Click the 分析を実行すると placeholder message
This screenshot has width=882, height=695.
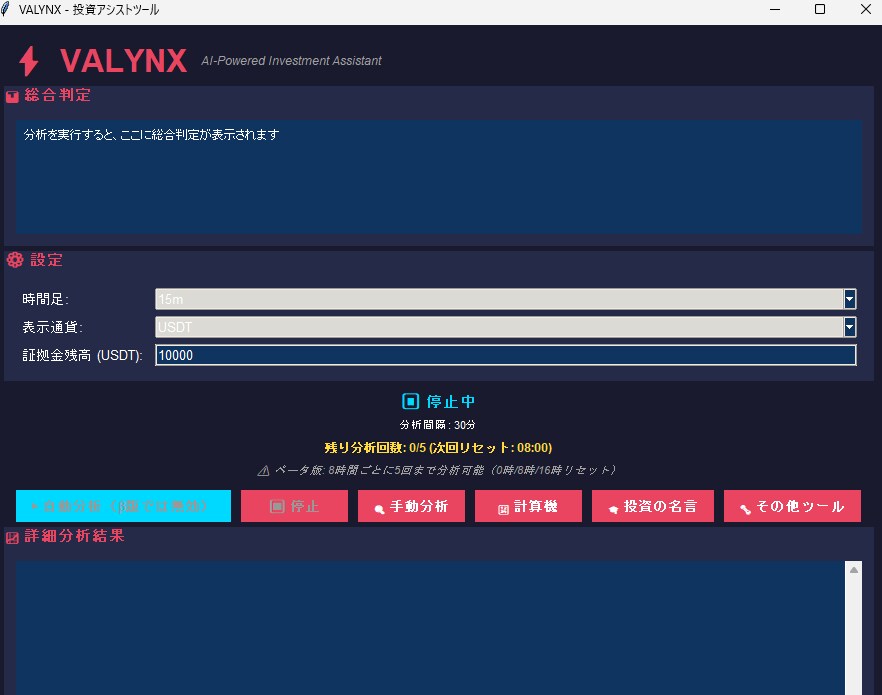(151, 134)
